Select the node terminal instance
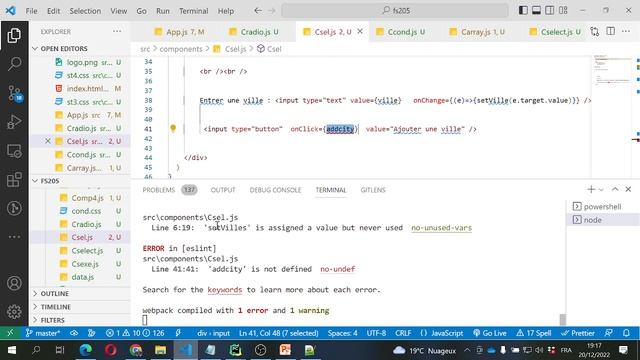 coord(603,220)
